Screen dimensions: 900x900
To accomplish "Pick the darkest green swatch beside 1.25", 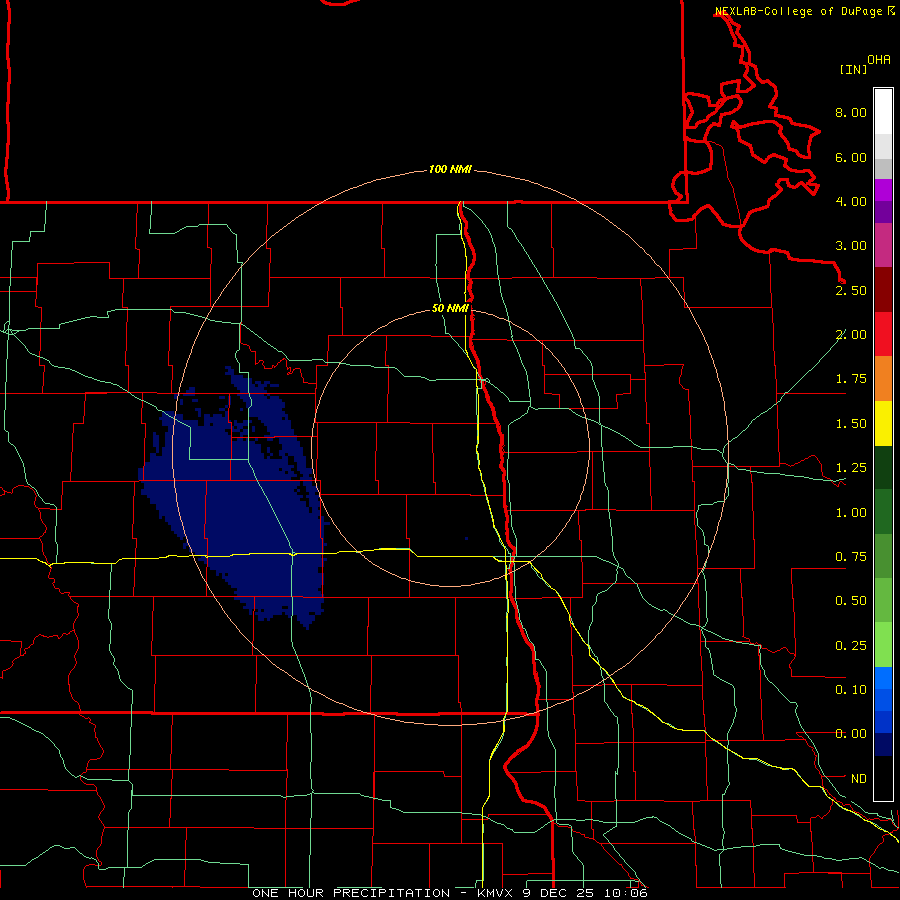I will (883, 467).
